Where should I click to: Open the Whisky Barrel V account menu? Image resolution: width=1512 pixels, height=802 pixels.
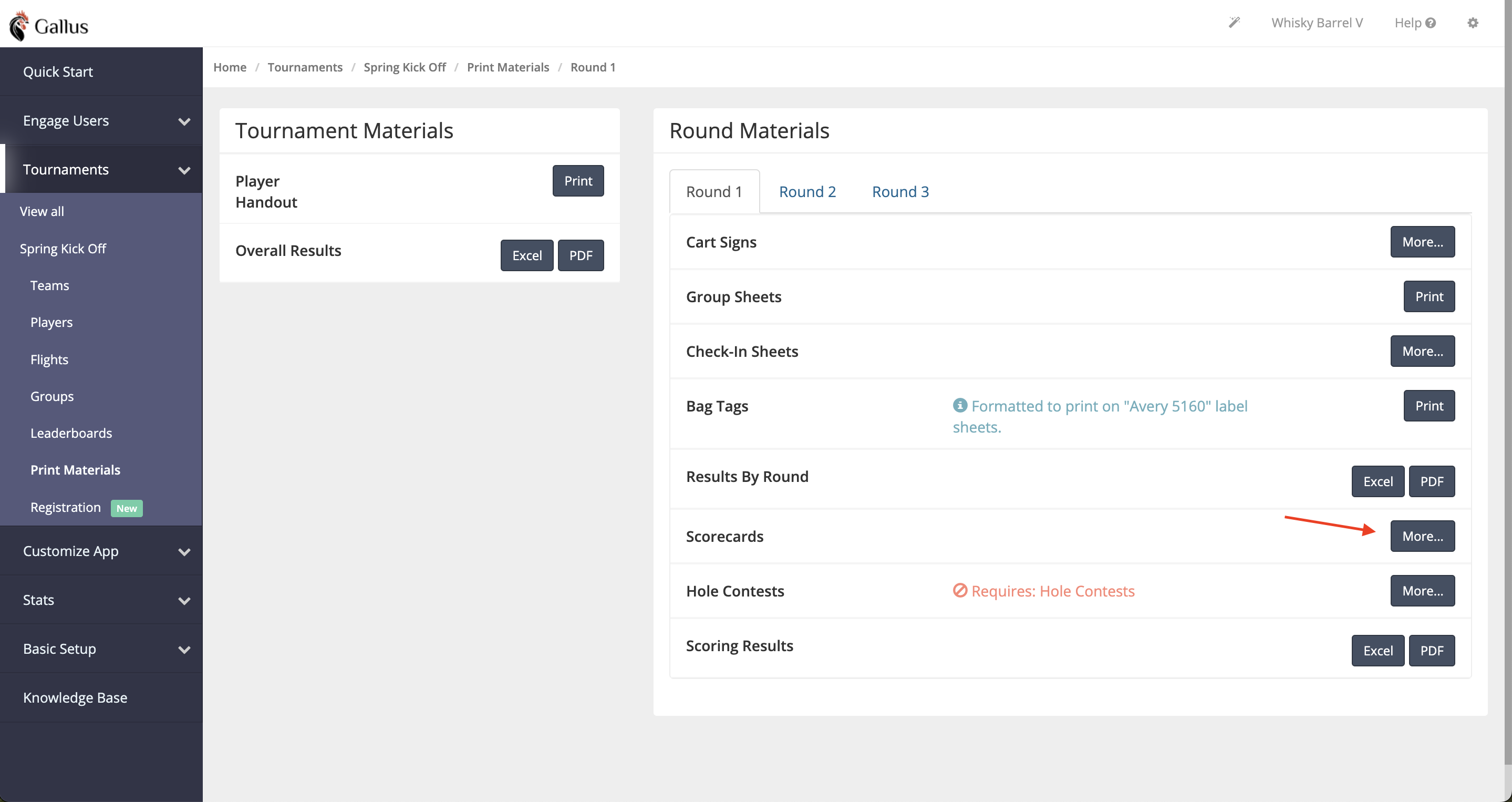click(1317, 23)
